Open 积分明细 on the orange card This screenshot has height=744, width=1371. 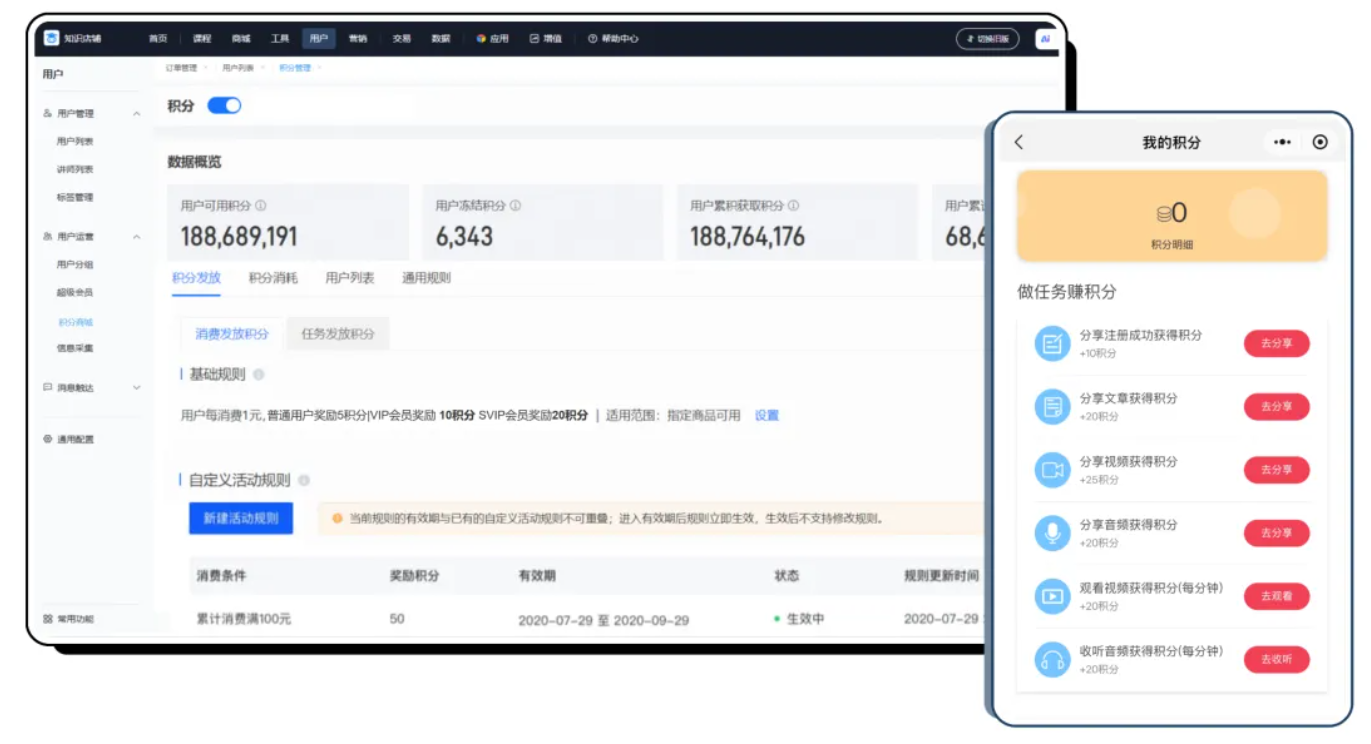[x=1172, y=245]
